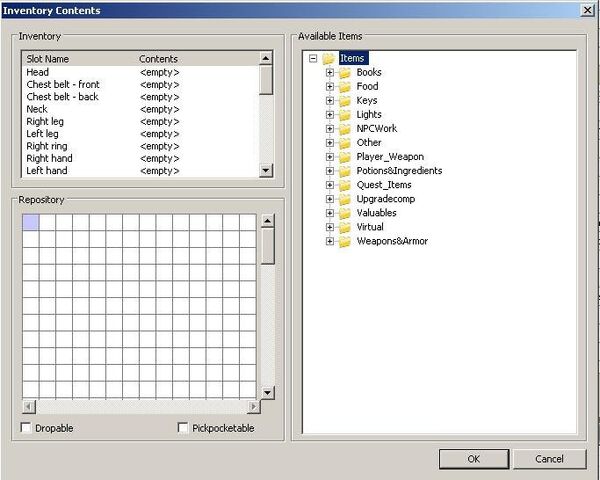Enable the Dropable checkbox
Image resolution: width=600 pixels, height=480 pixels.
(x=26, y=428)
